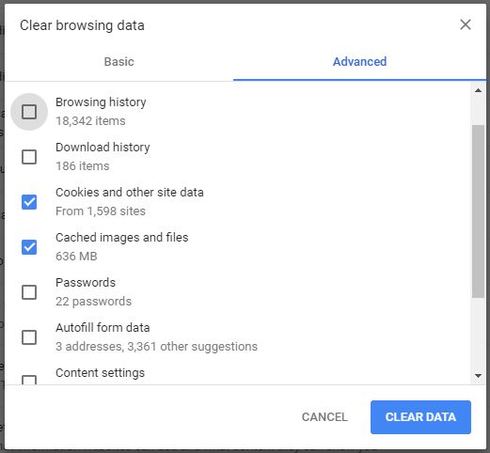Click the Download history label

tap(103, 147)
